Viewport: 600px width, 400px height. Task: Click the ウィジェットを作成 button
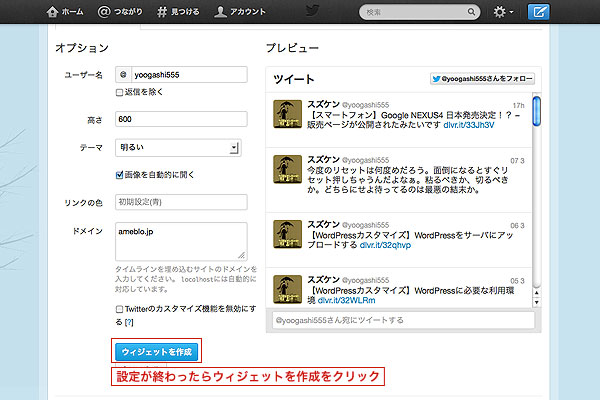click(x=157, y=352)
